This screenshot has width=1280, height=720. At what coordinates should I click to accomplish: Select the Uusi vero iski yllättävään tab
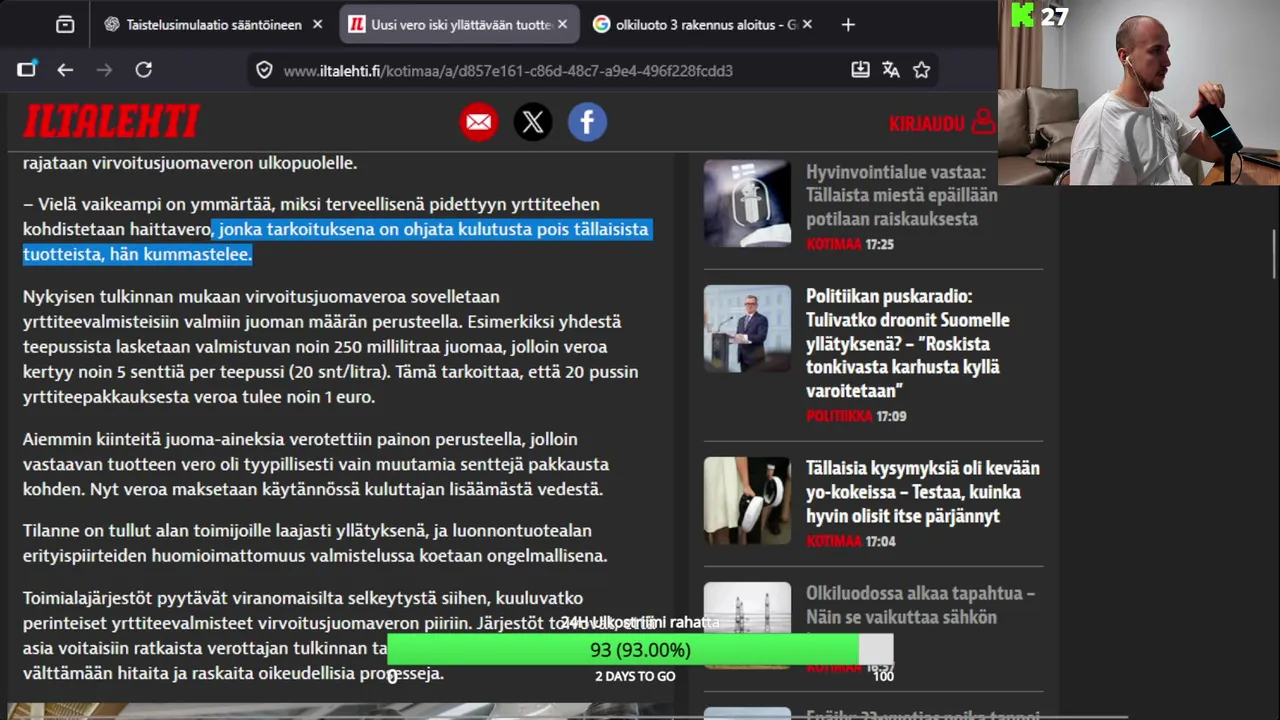[x=460, y=24]
